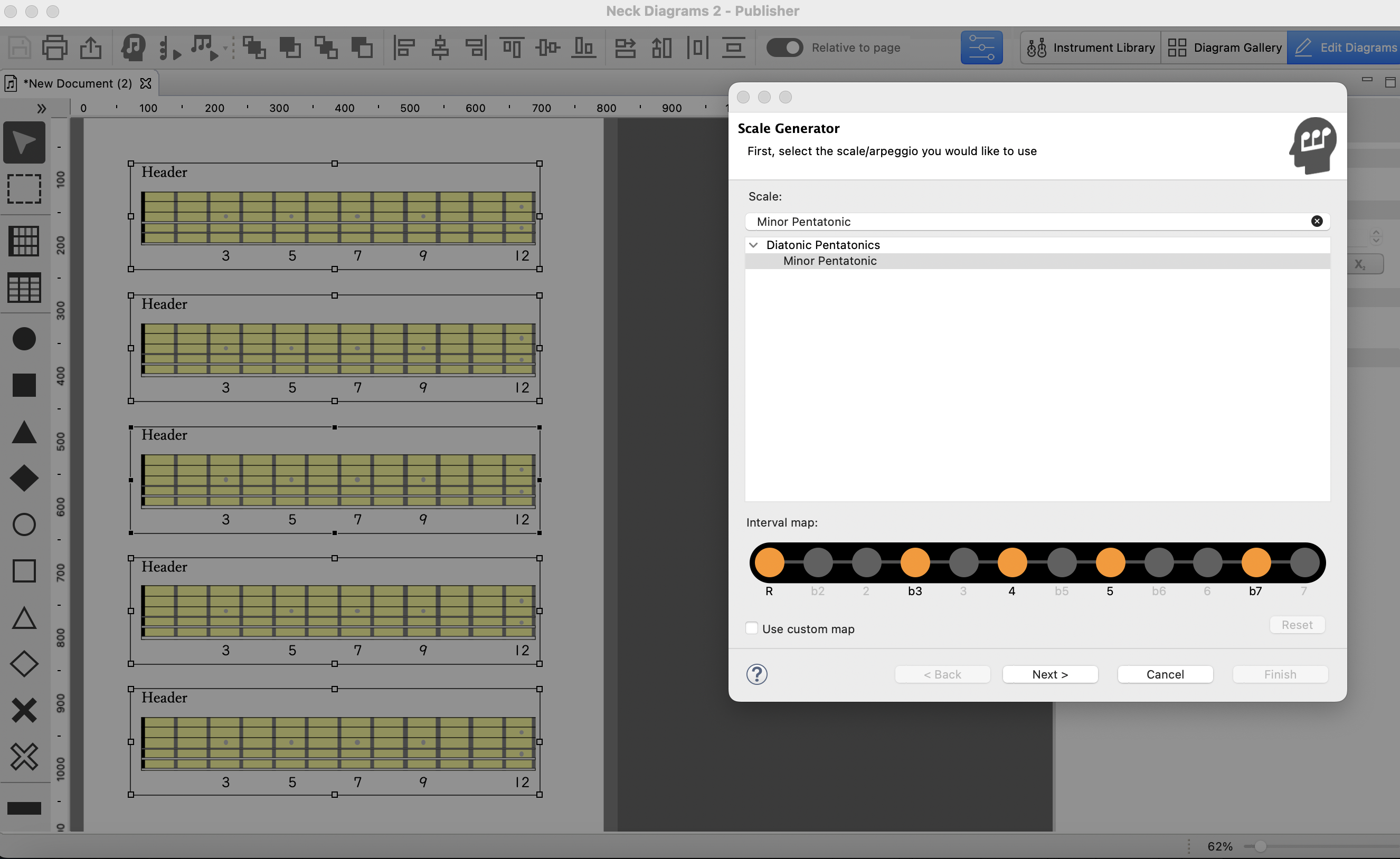This screenshot has width=1400, height=859.
Task: Enable the Use custom map checkbox
Action: (751, 628)
